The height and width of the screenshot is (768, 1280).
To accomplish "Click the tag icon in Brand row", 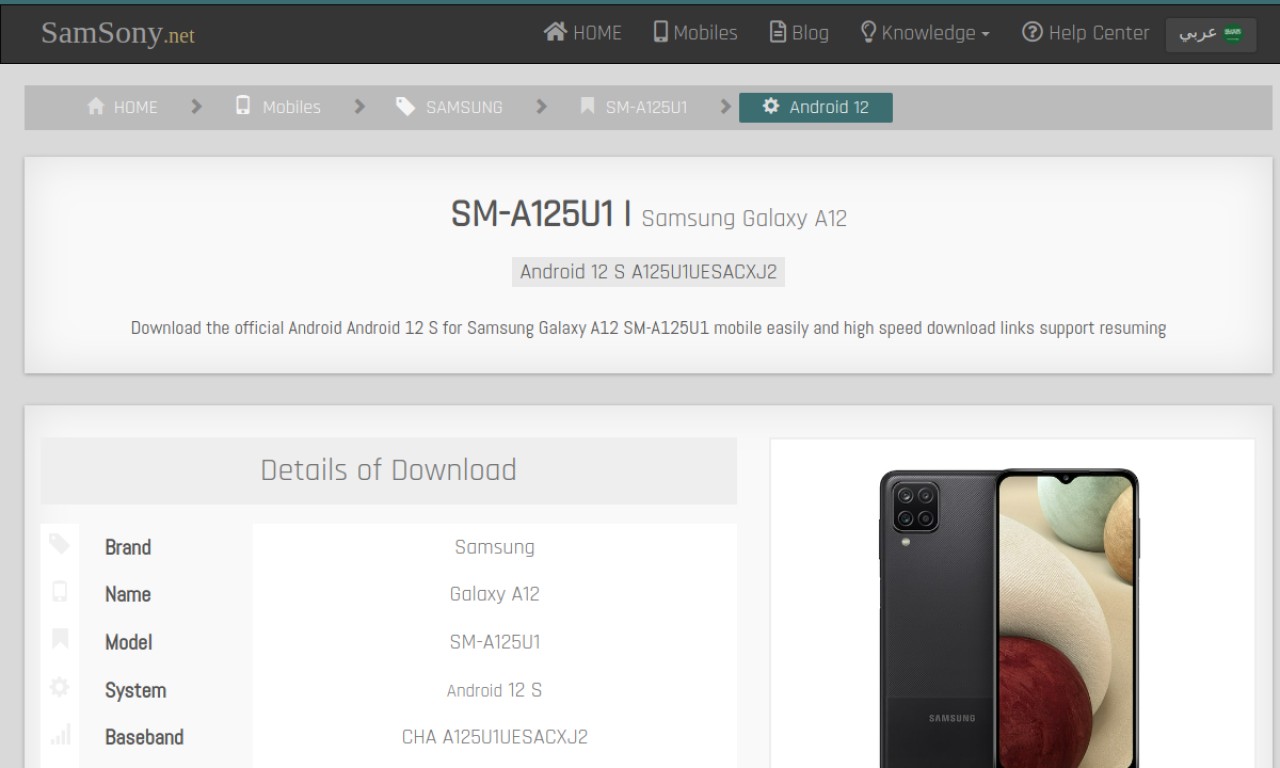I will [59, 543].
